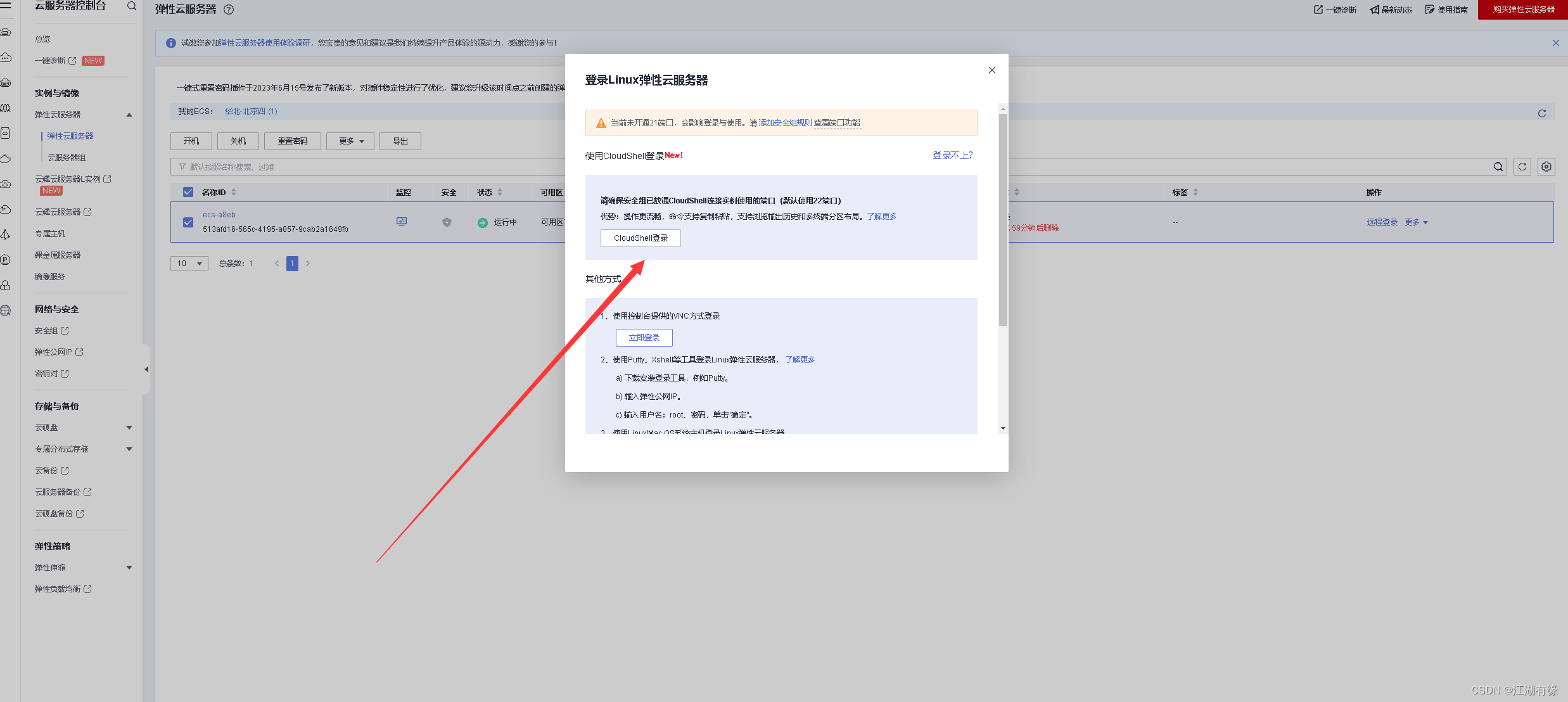Open the 更多 actions dropdown in toolbar
Image resolution: width=1568 pixels, height=702 pixels.
click(x=350, y=141)
